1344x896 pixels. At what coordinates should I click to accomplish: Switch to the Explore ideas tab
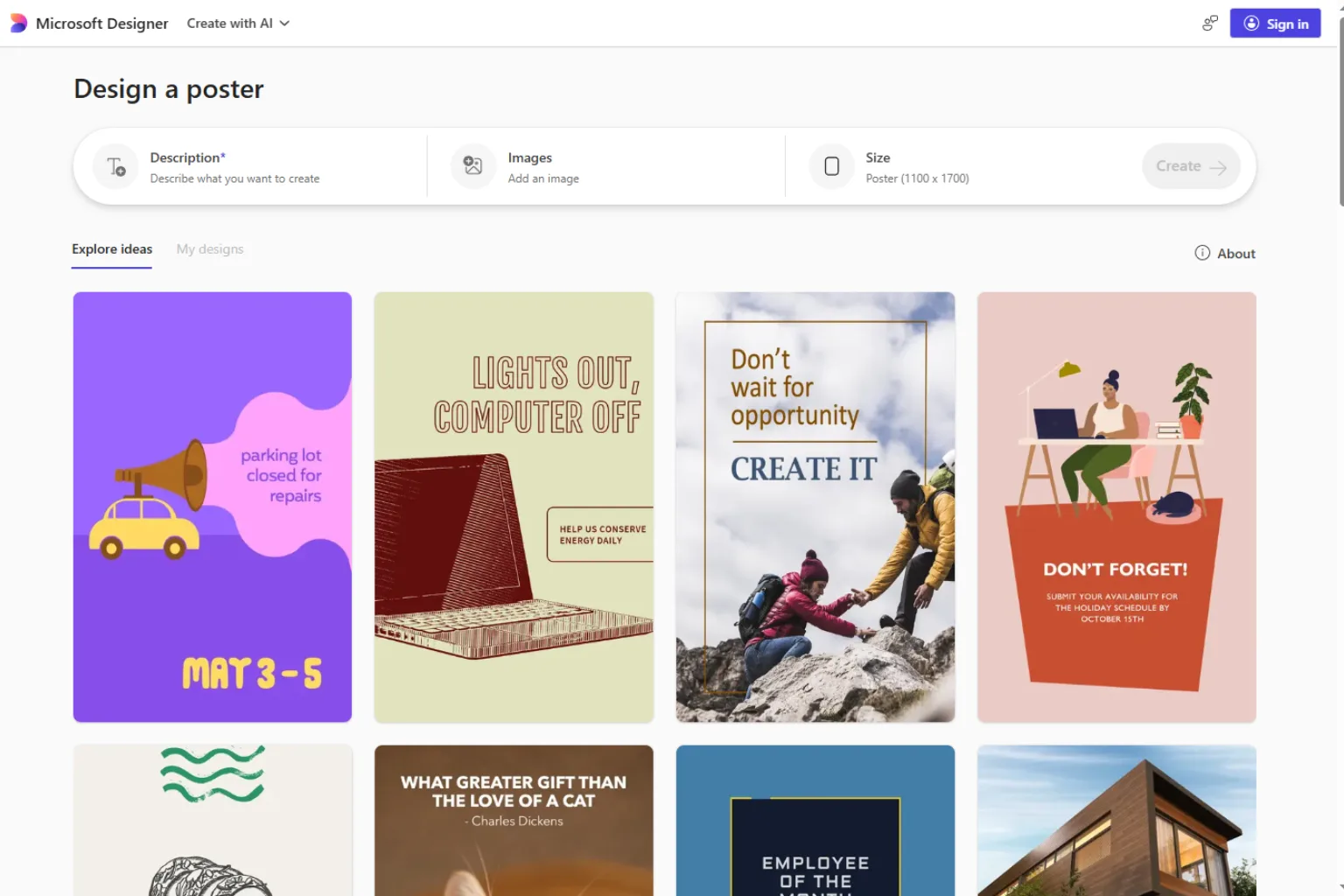[112, 249]
